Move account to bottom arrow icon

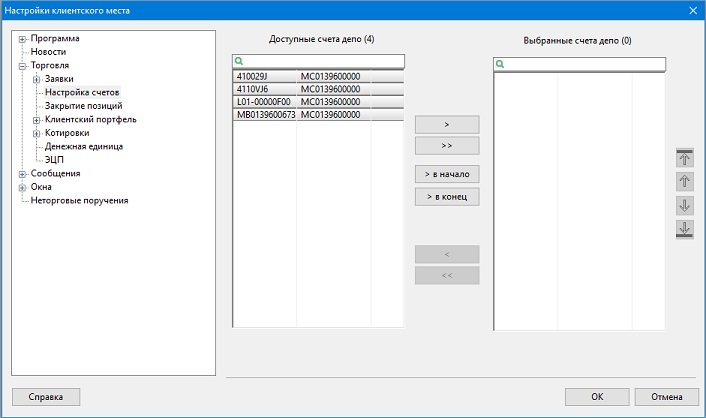(x=684, y=229)
